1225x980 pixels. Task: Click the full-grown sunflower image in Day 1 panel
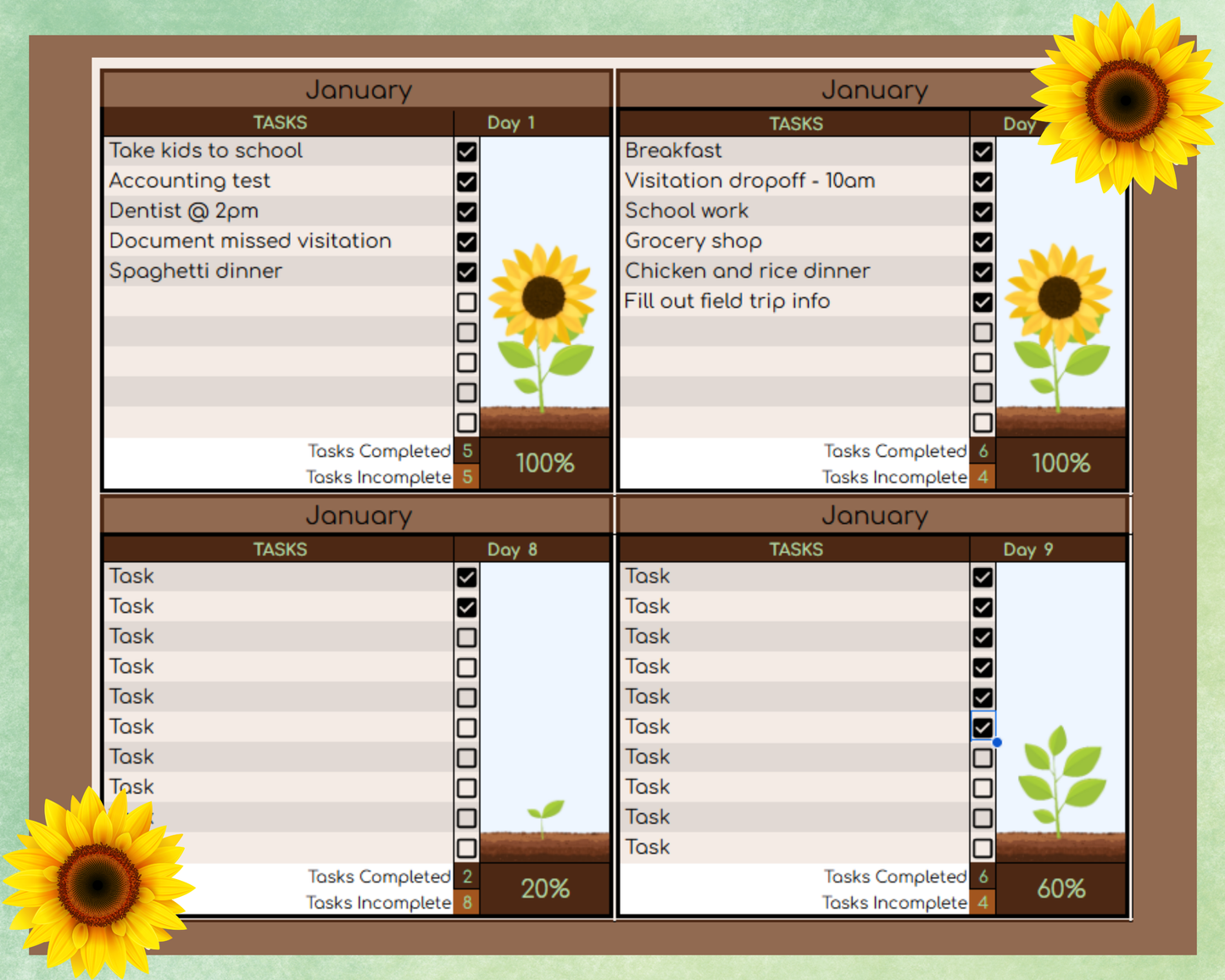coord(544,328)
